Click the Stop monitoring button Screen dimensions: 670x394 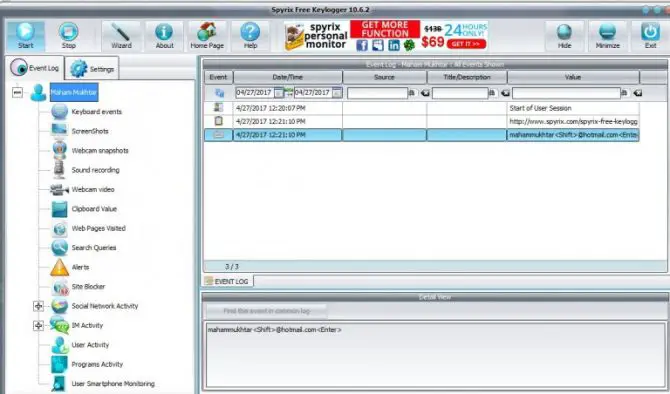coord(68,36)
